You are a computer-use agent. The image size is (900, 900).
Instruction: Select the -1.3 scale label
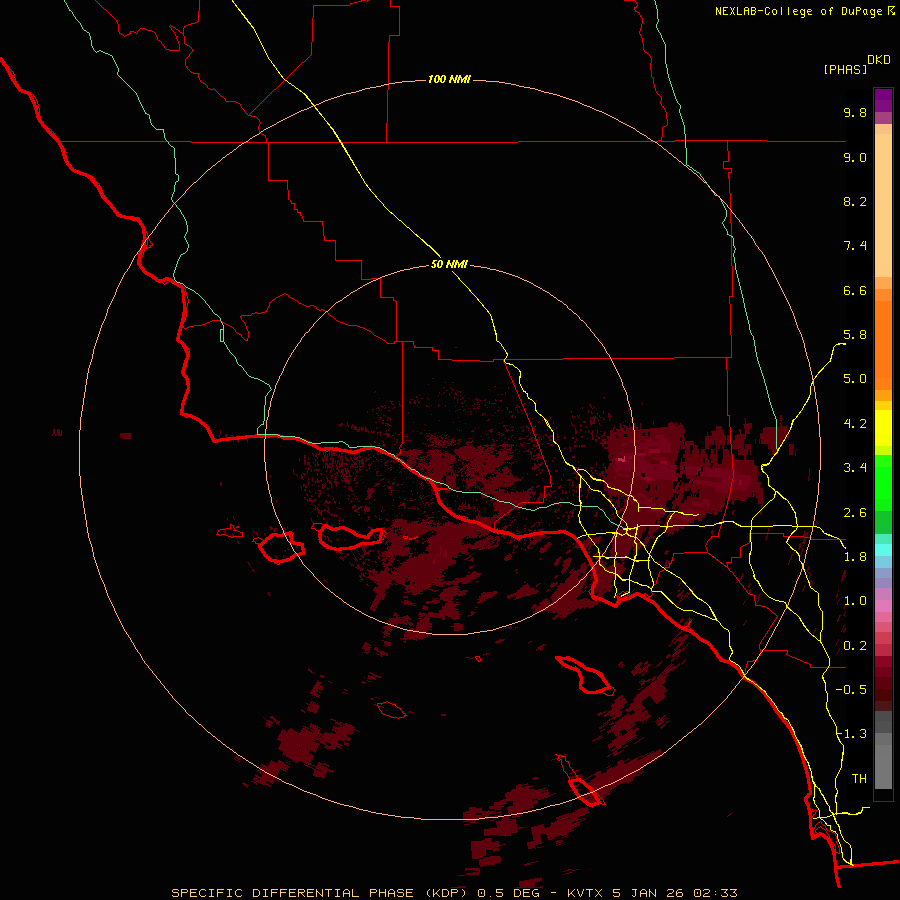click(851, 734)
